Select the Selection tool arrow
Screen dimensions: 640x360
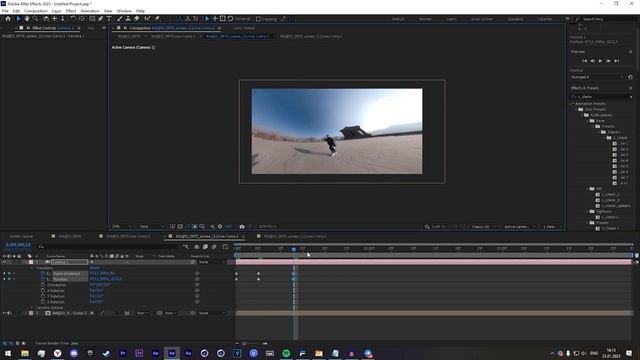click(x=18, y=18)
